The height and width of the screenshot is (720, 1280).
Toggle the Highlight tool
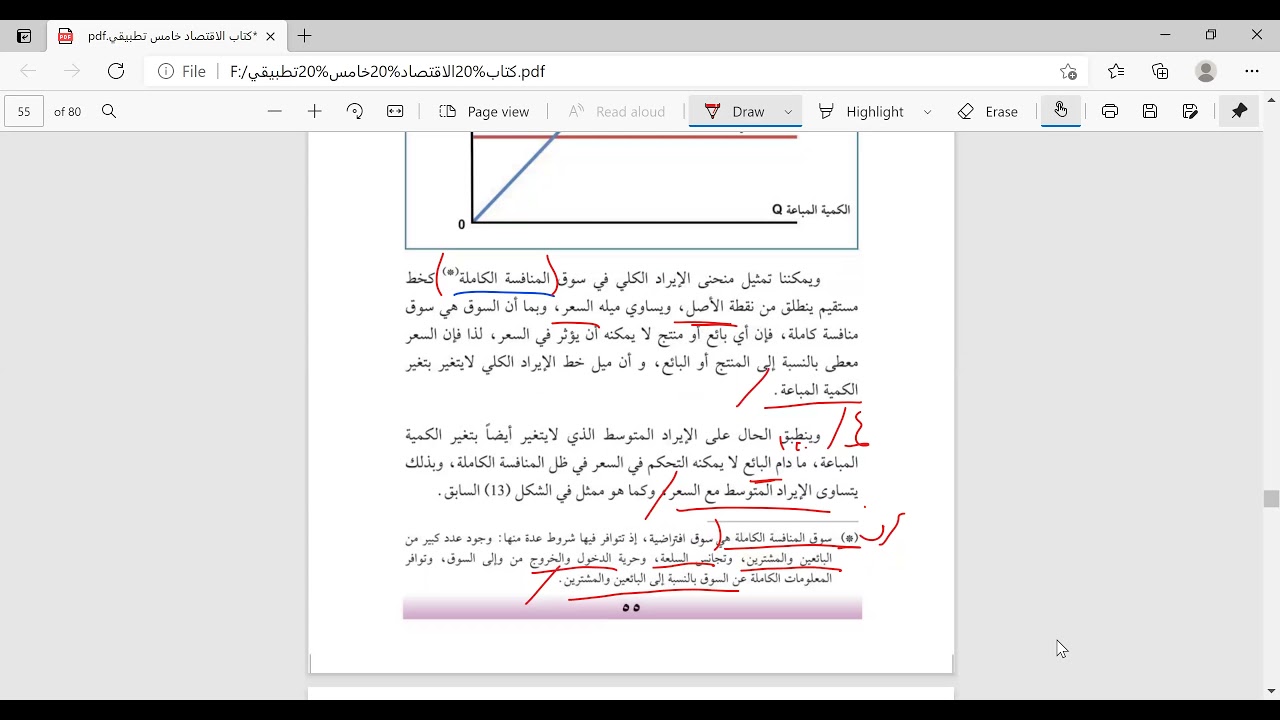[x=861, y=111]
